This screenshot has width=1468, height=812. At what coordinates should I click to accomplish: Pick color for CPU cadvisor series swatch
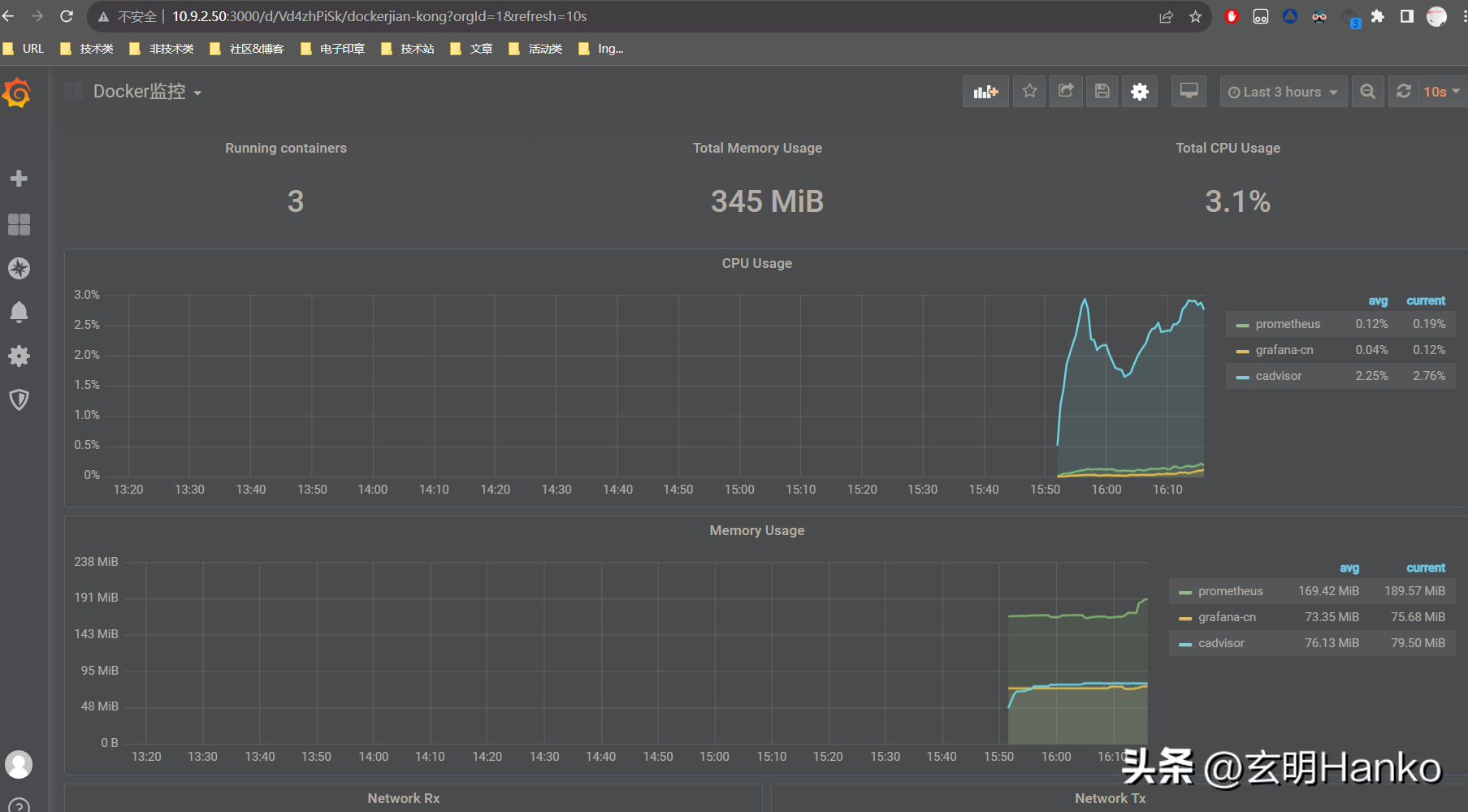pos(1242,377)
